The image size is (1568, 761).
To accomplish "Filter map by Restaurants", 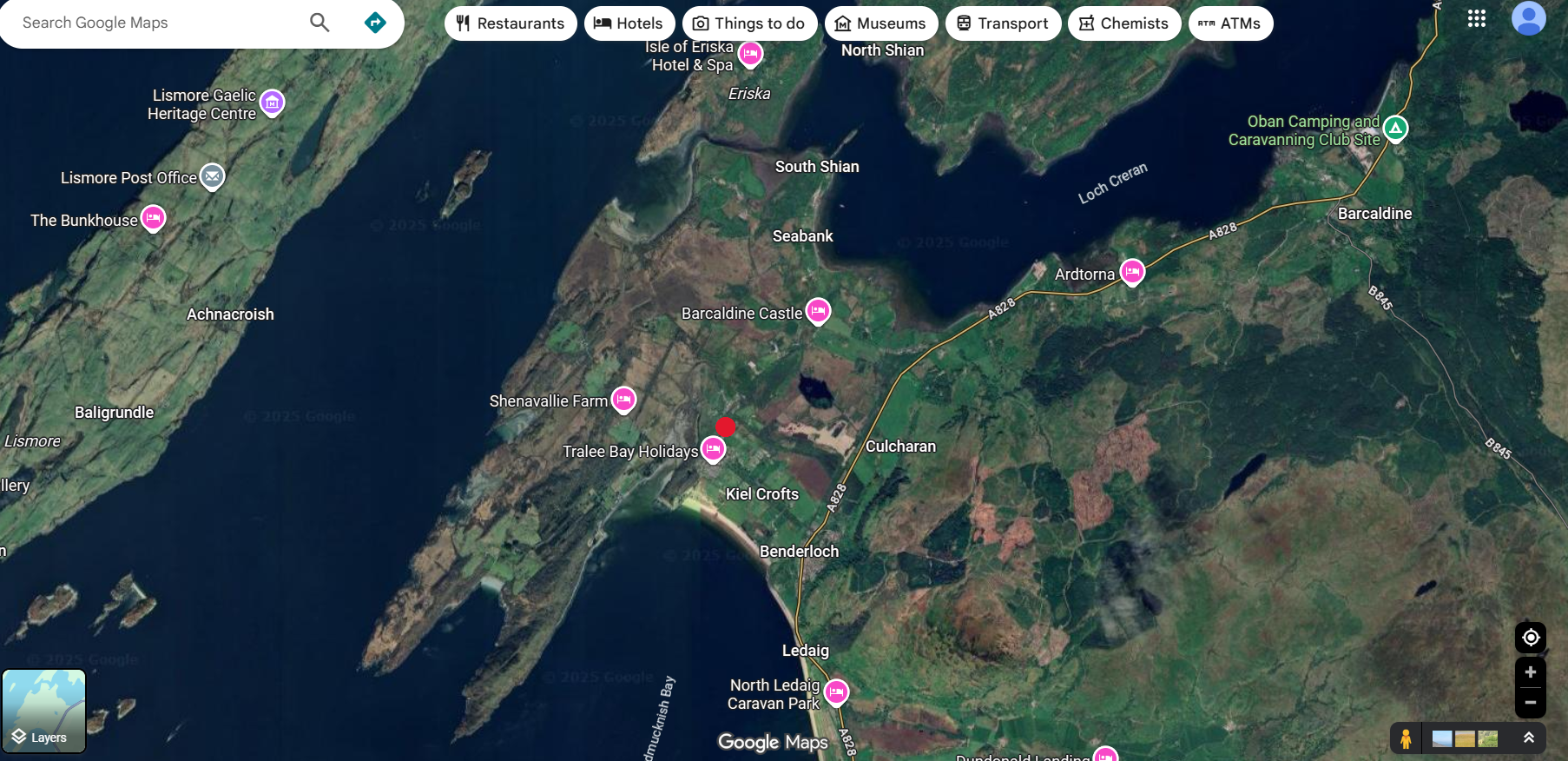I will tap(511, 23).
